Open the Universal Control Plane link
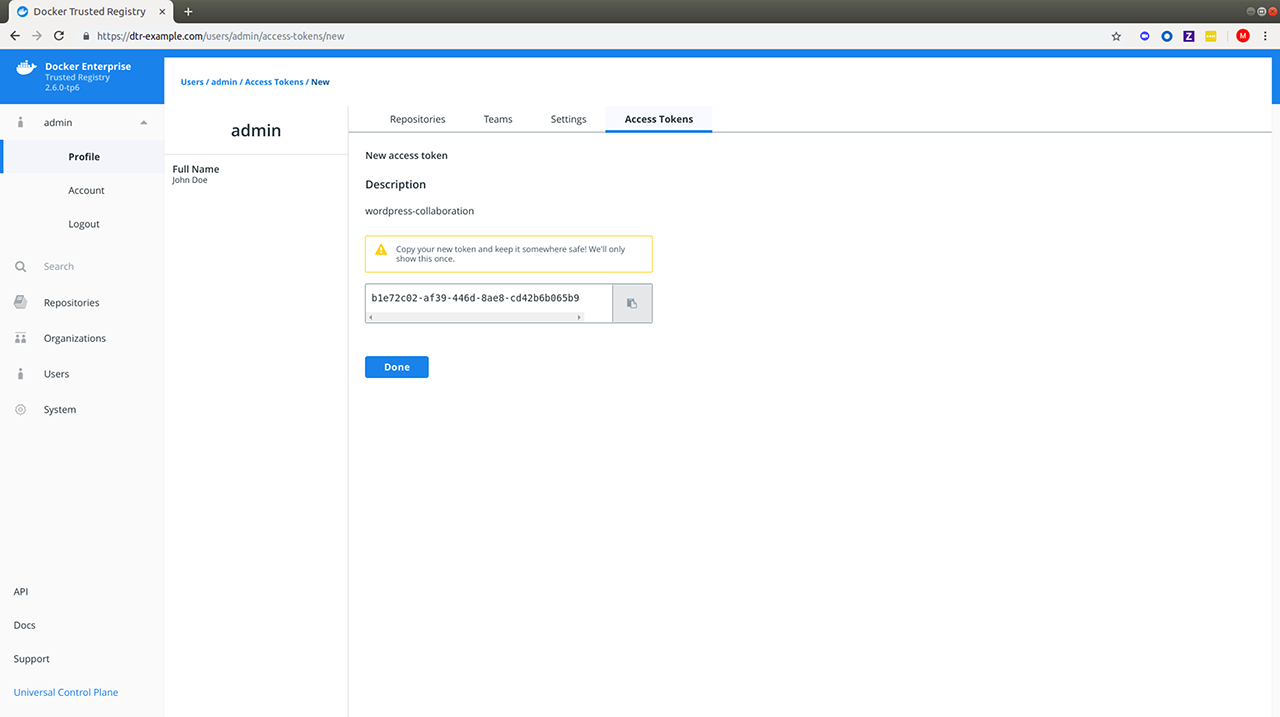Screen dimensions: 1280x717 pos(65,691)
